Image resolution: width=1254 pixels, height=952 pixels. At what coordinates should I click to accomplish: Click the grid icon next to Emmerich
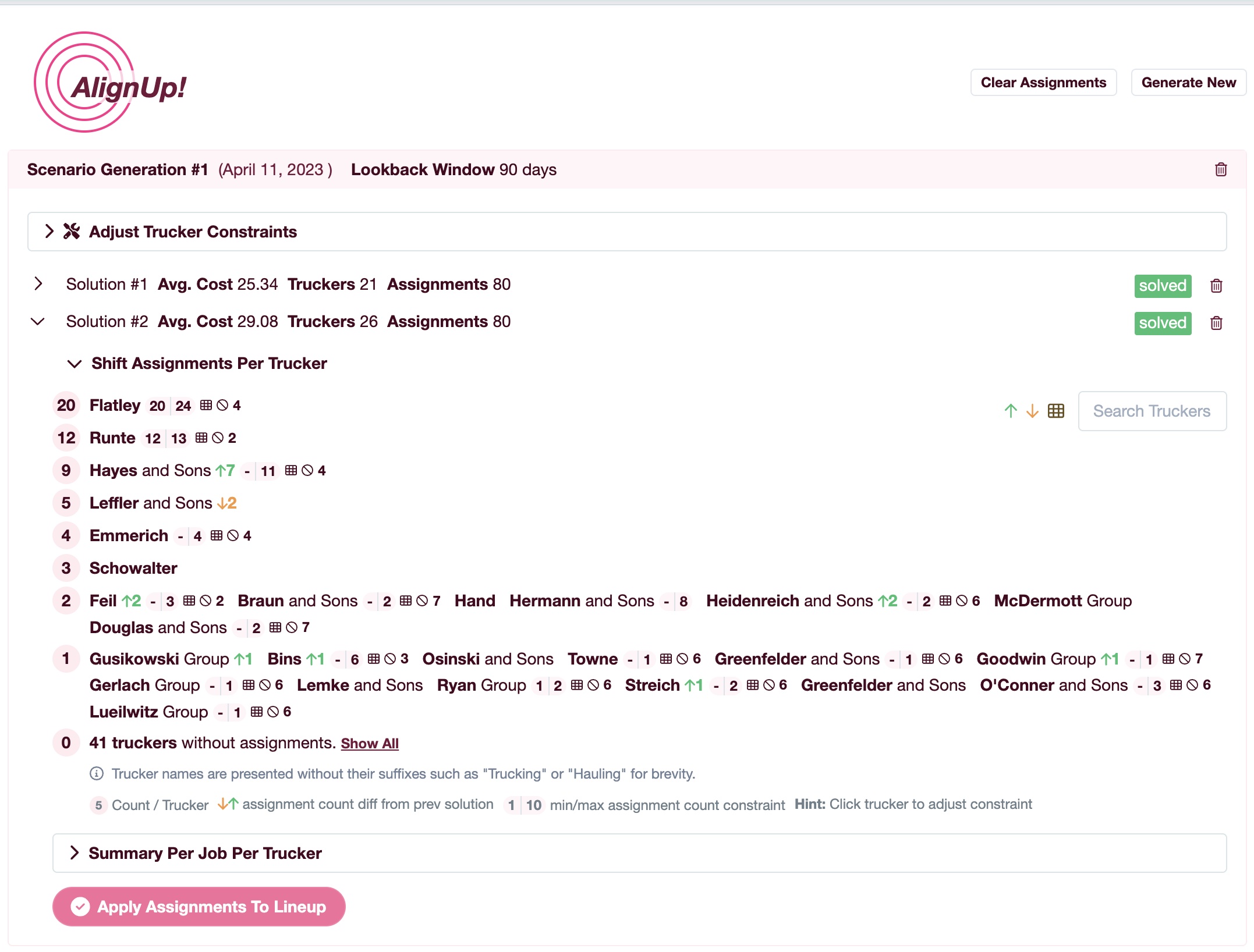pyautogui.click(x=217, y=535)
